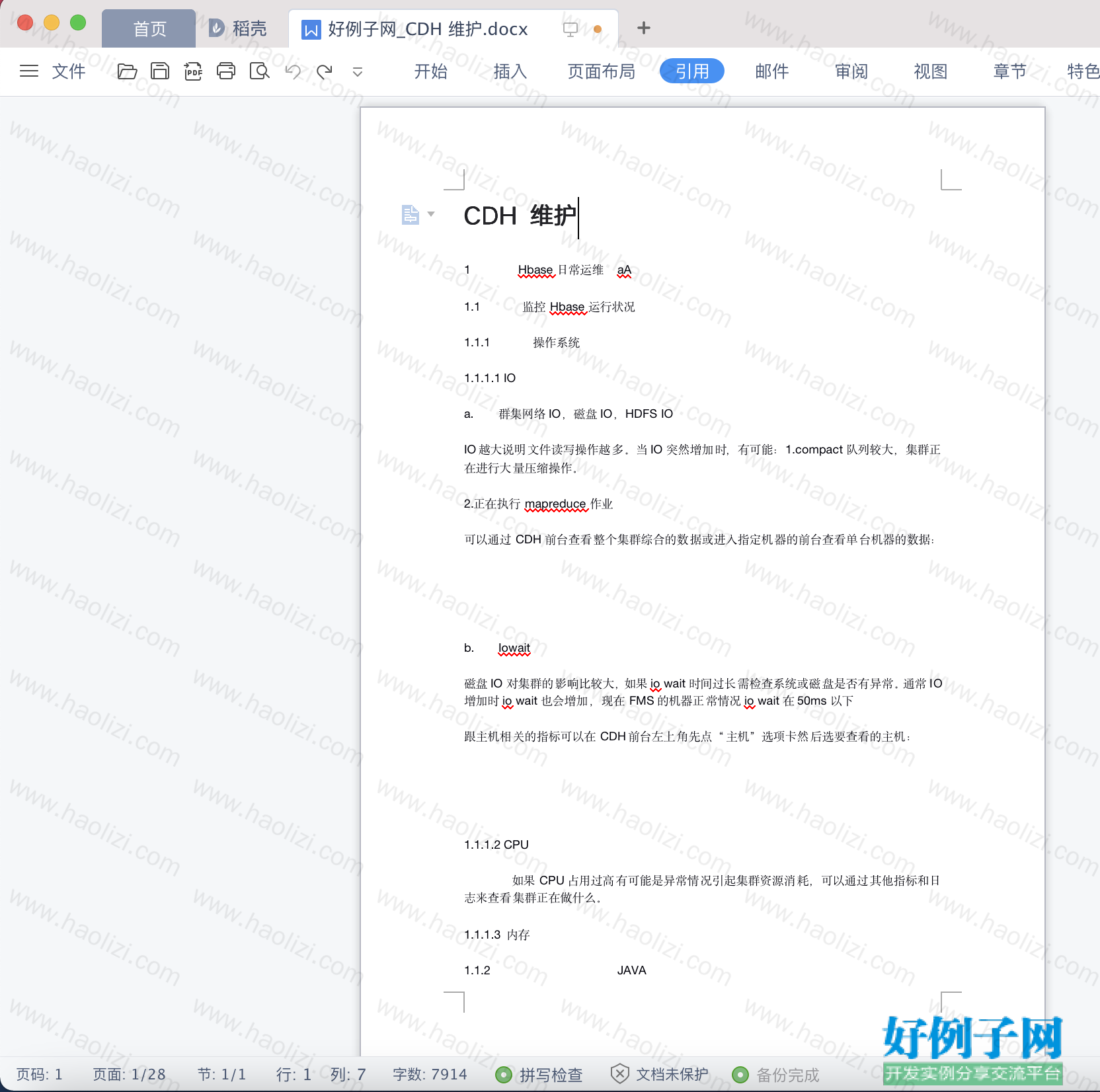This screenshot has height=1092, width=1100.
Task: Open the hamburger menu icon beside 文件
Action: point(29,71)
